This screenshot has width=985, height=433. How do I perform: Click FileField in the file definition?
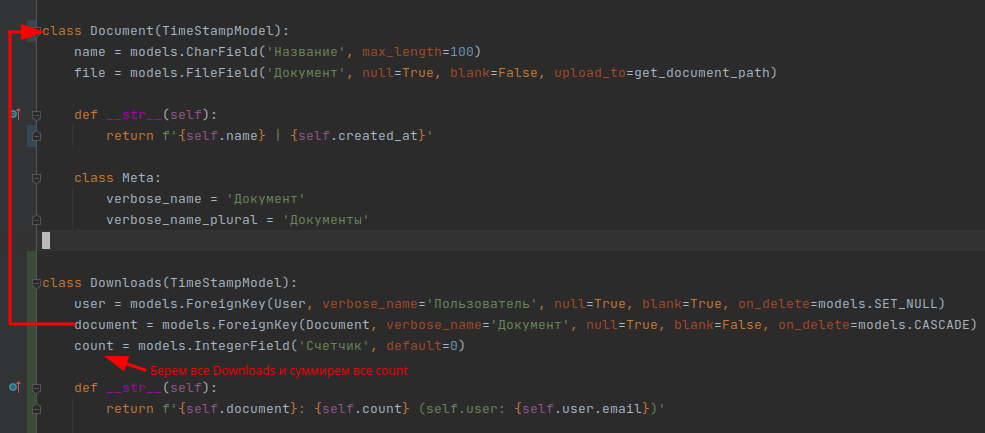point(223,73)
